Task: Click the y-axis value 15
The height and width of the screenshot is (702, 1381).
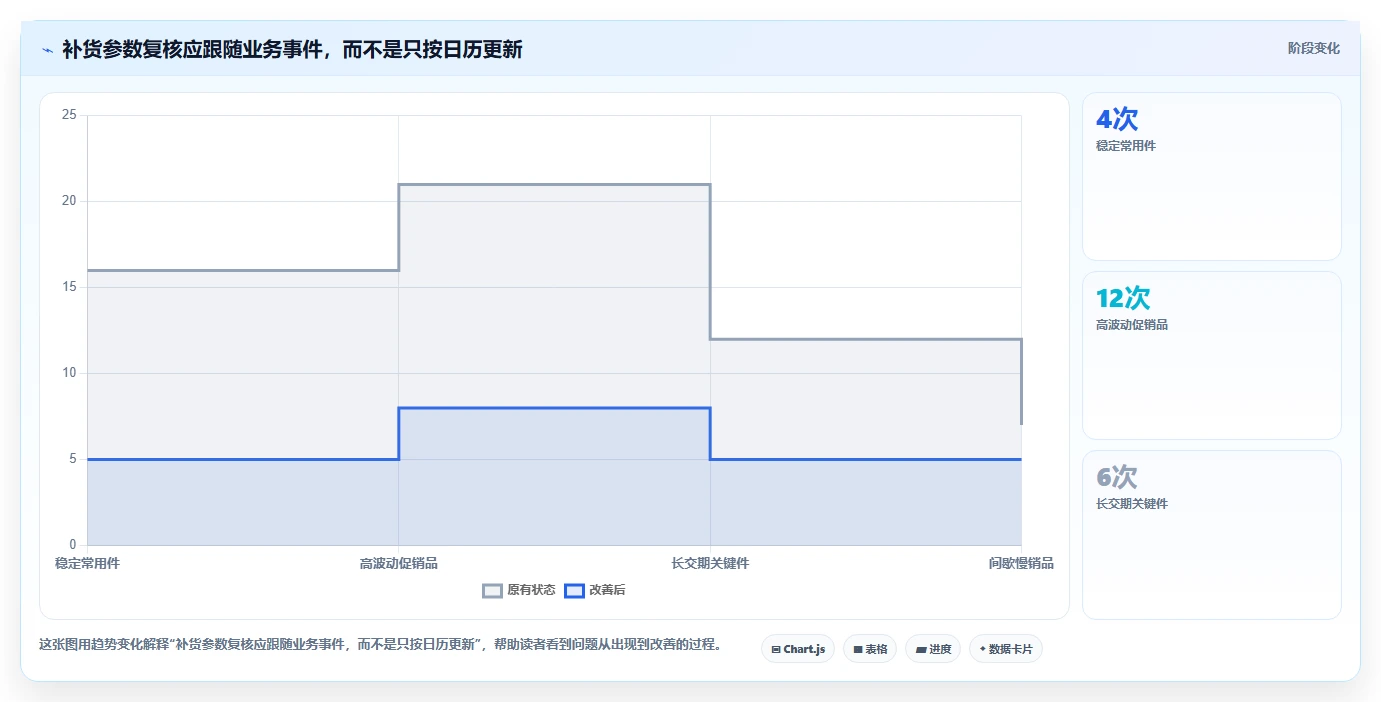Action: click(x=69, y=287)
